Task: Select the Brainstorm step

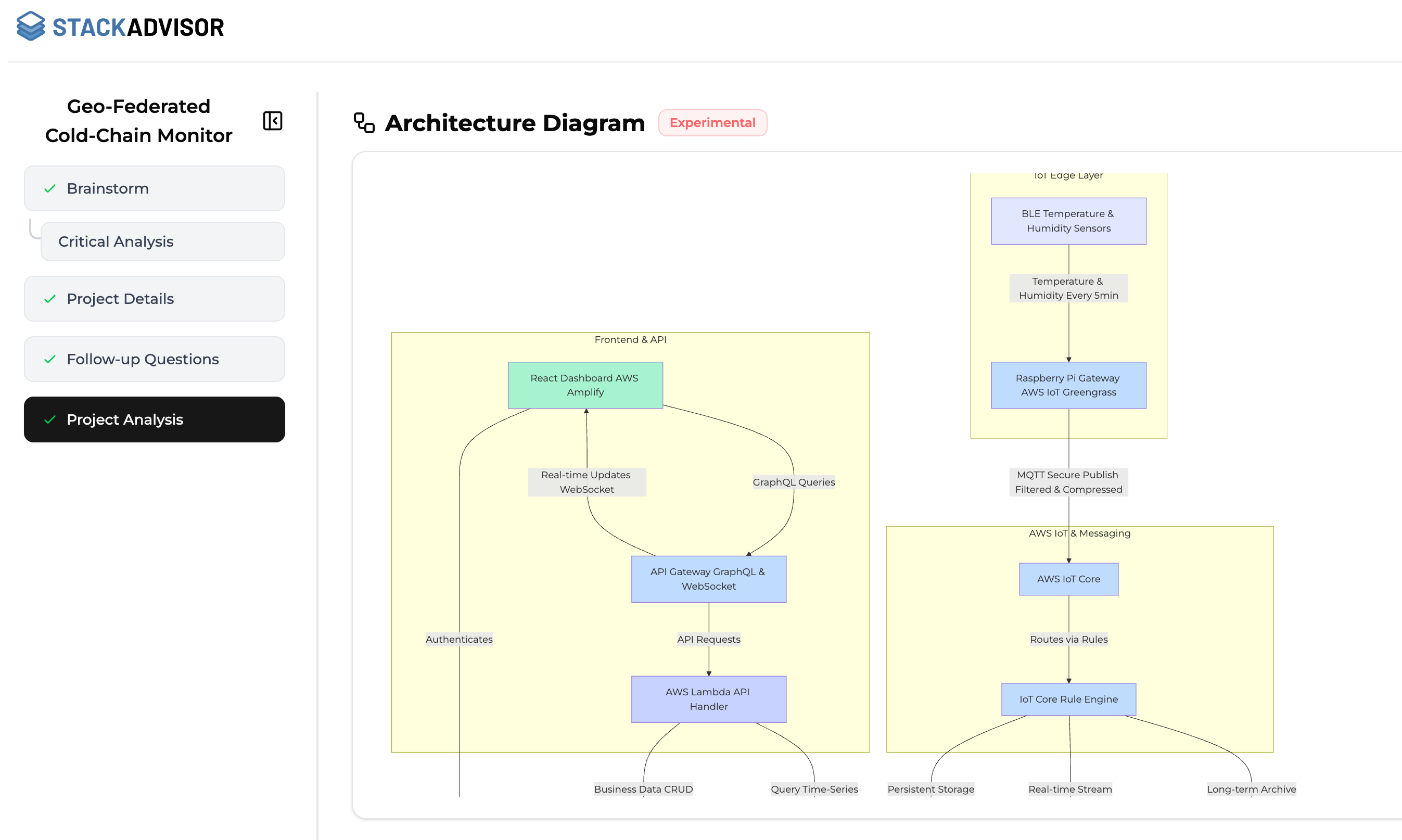Action: pyautogui.click(x=108, y=188)
